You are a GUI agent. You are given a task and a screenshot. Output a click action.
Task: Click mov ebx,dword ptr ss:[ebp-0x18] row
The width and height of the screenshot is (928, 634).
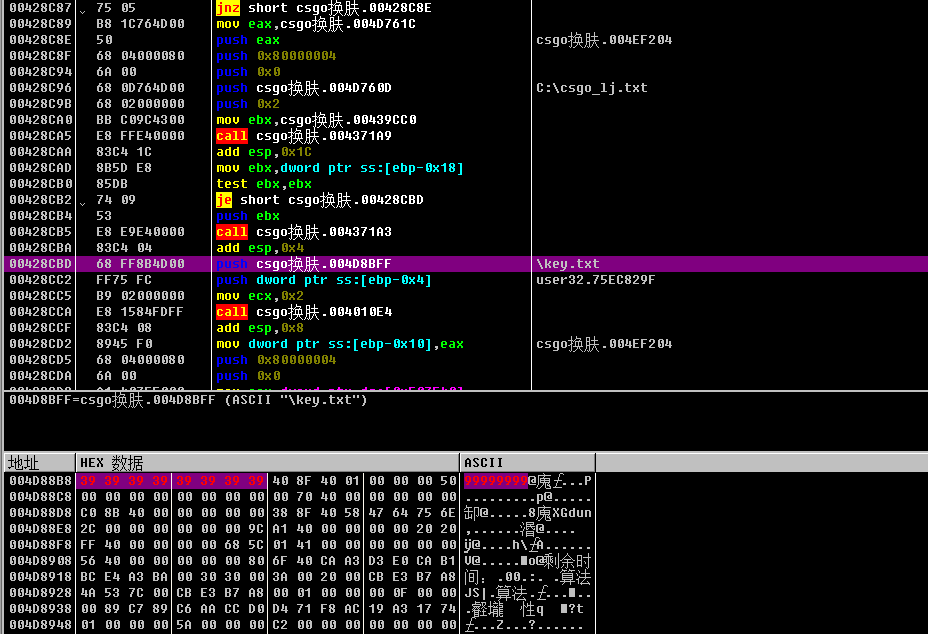465,168
